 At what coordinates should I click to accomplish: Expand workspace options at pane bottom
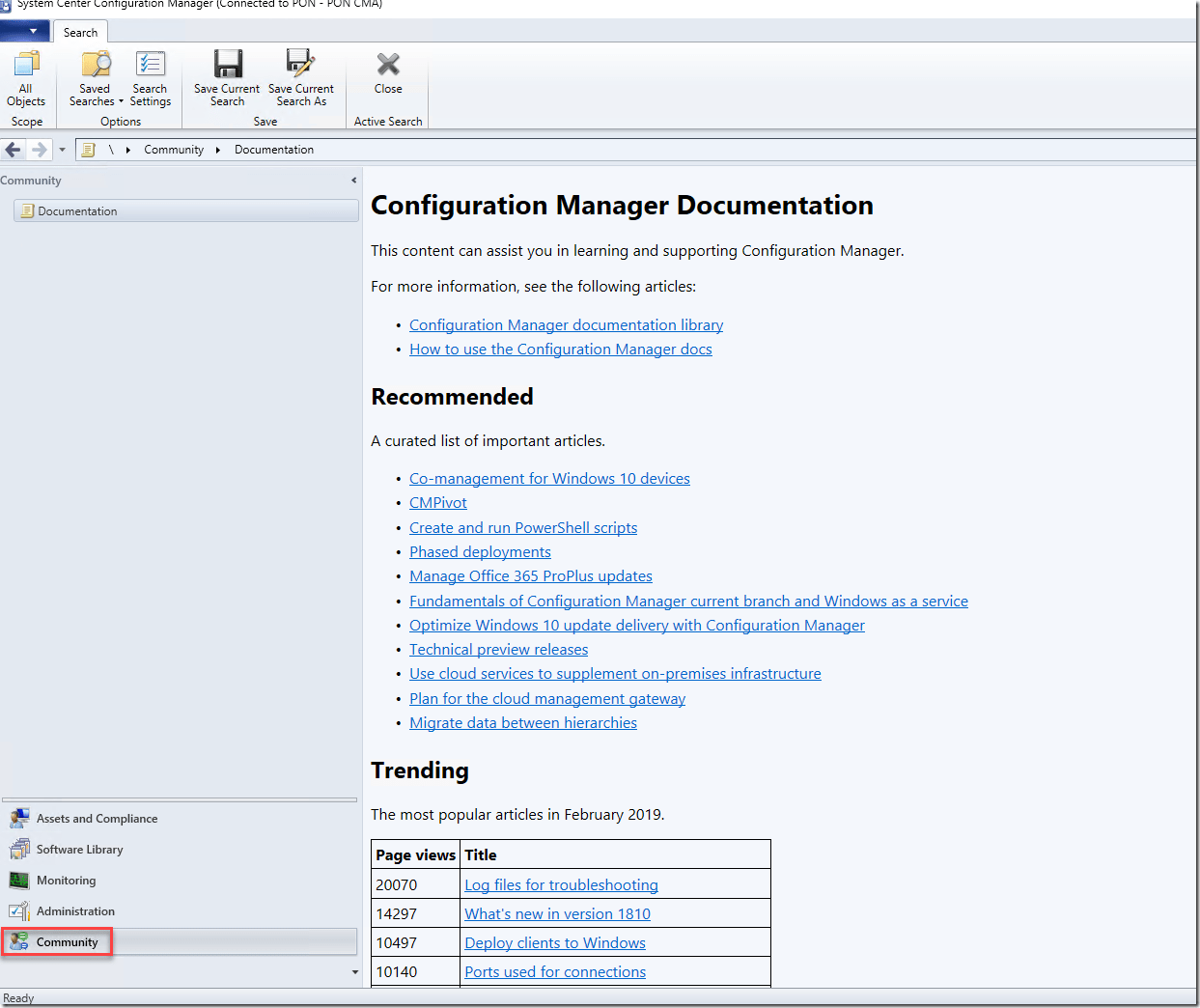pyautogui.click(x=354, y=972)
